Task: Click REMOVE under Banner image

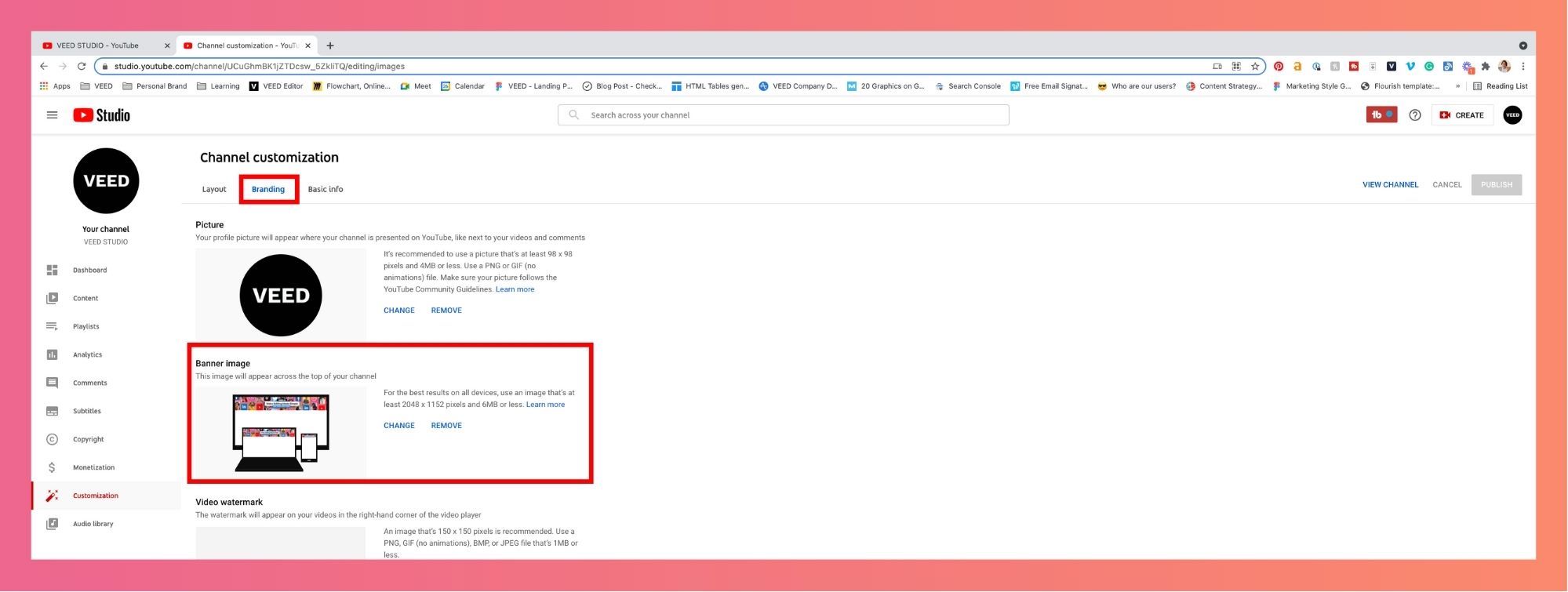Action: pyautogui.click(x=446, y=426)
